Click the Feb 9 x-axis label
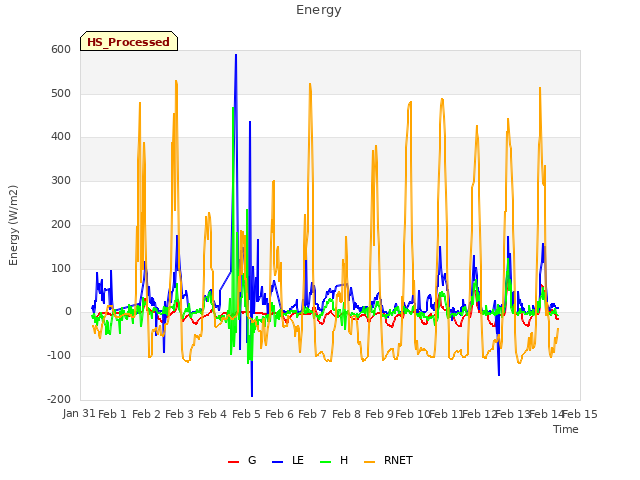The height and width of the screenshot is (480, 640). pyautogui.click(x=379, y=414)
